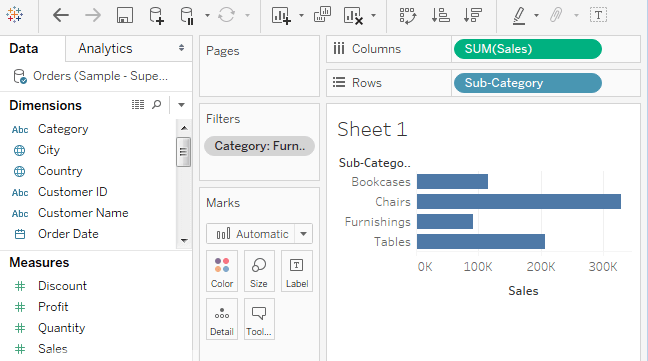
Task: Open the Automatic mark type dropdown
Action: point(260,234)
